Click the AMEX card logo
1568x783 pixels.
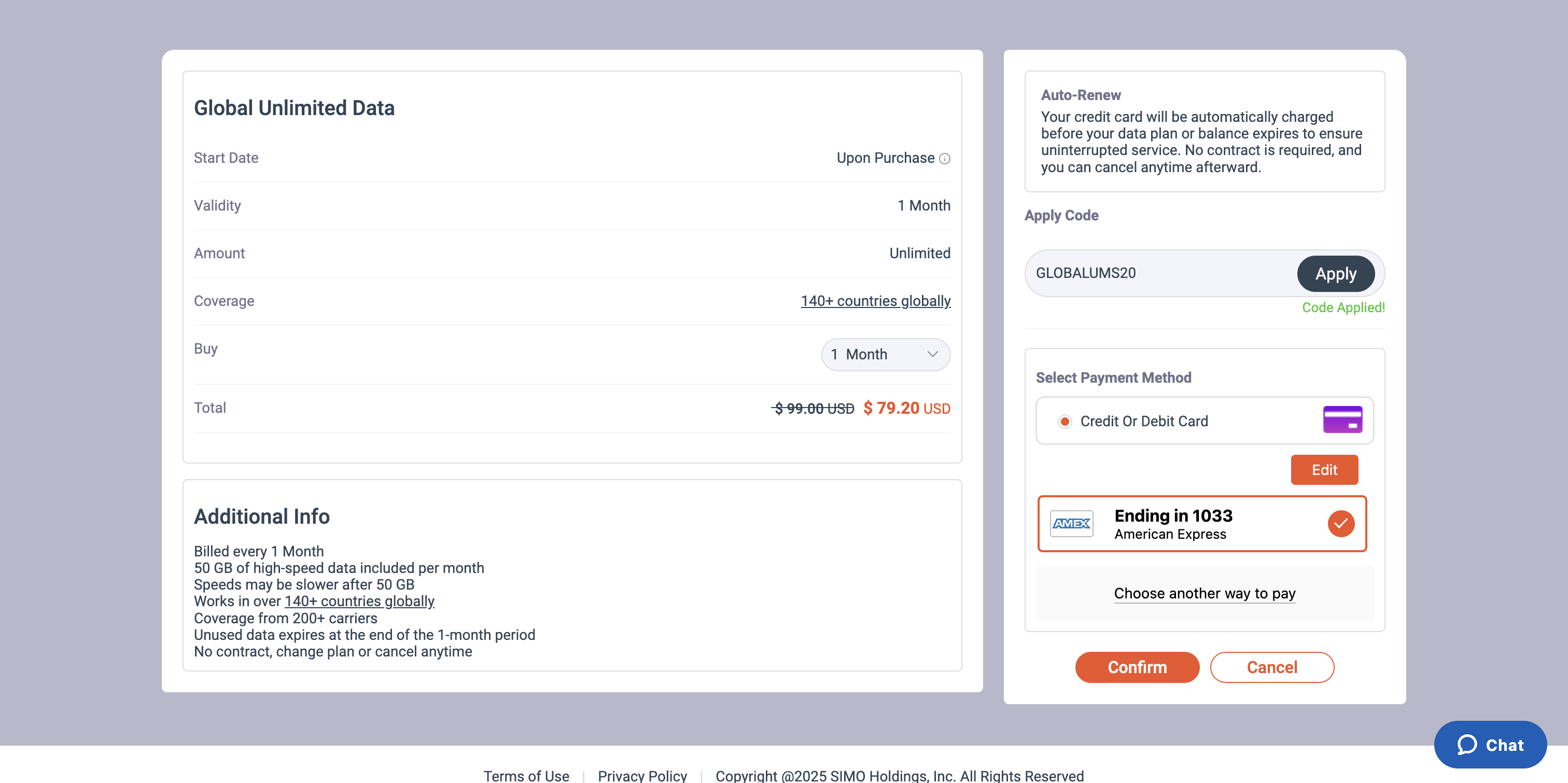(1071, 524)
